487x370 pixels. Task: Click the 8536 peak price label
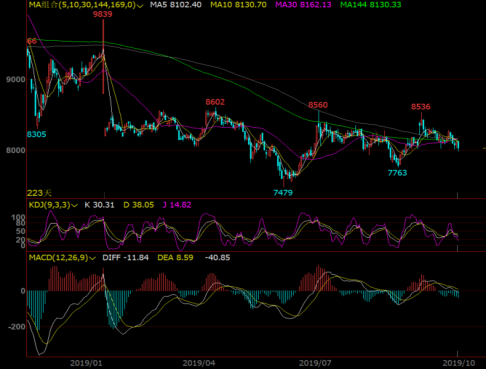(421, 107)
